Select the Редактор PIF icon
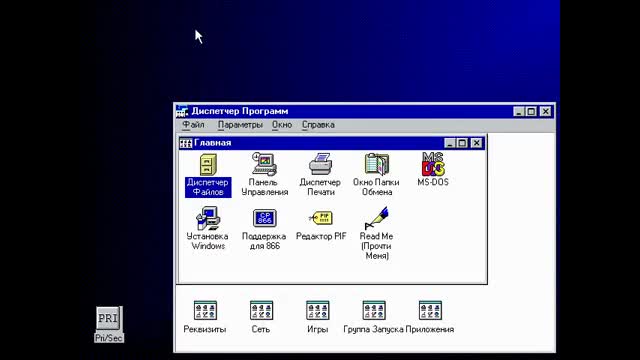The width and height of the screenshot is (640, 360). 321,218
